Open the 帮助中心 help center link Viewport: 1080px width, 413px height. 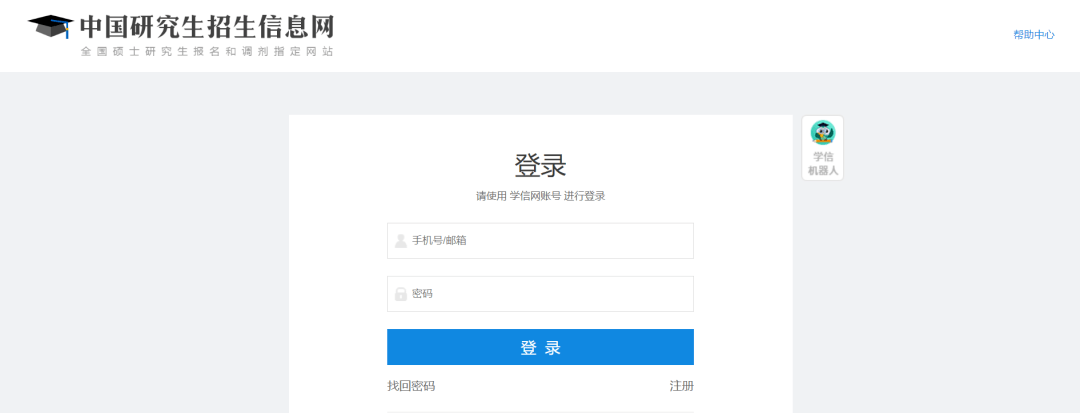[1034, 35]
